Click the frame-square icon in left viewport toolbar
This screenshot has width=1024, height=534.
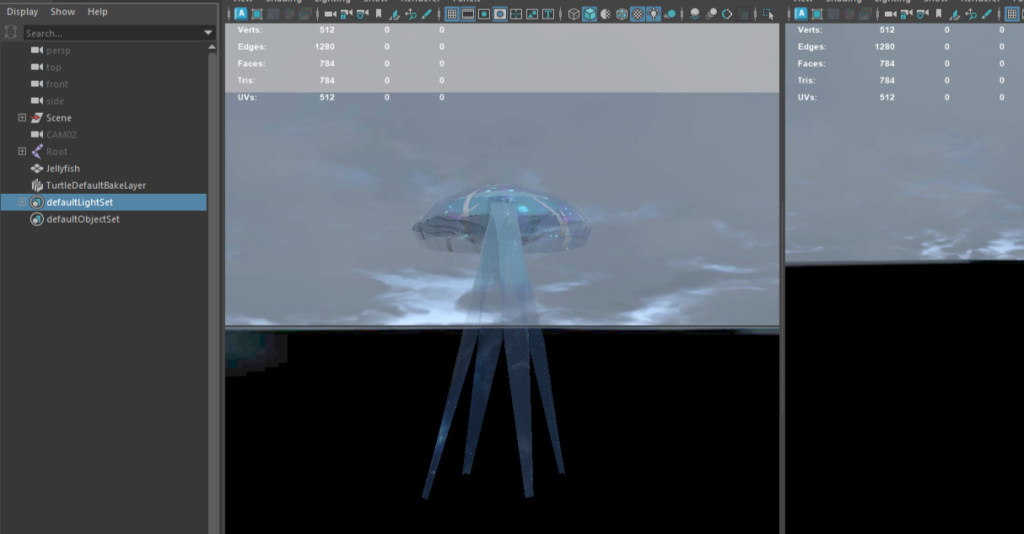click(257, 14)
